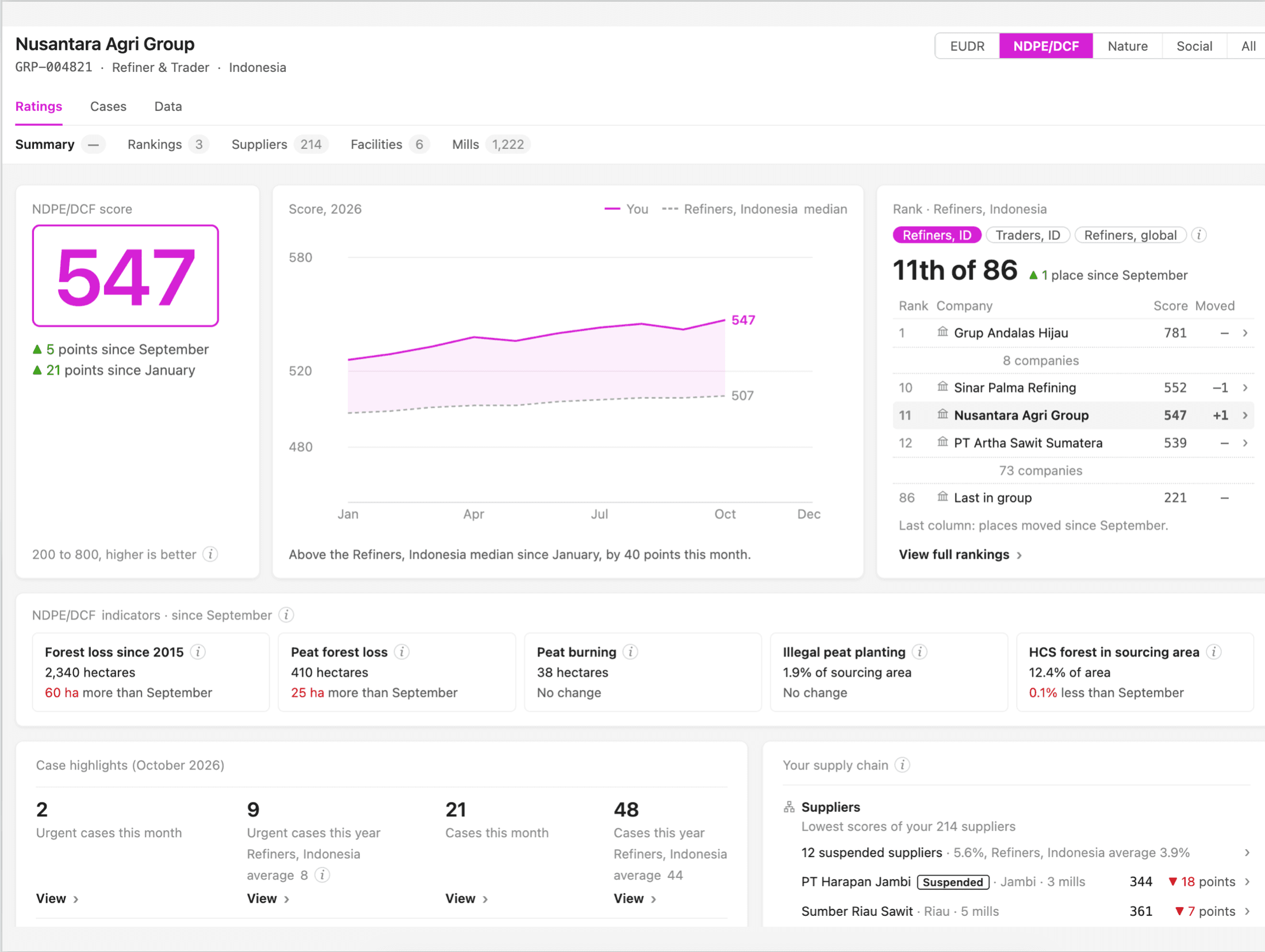Click building icon beside Grup Andalas Hijau
This screenshot has height=952, width=1265.
click(942, 332)
